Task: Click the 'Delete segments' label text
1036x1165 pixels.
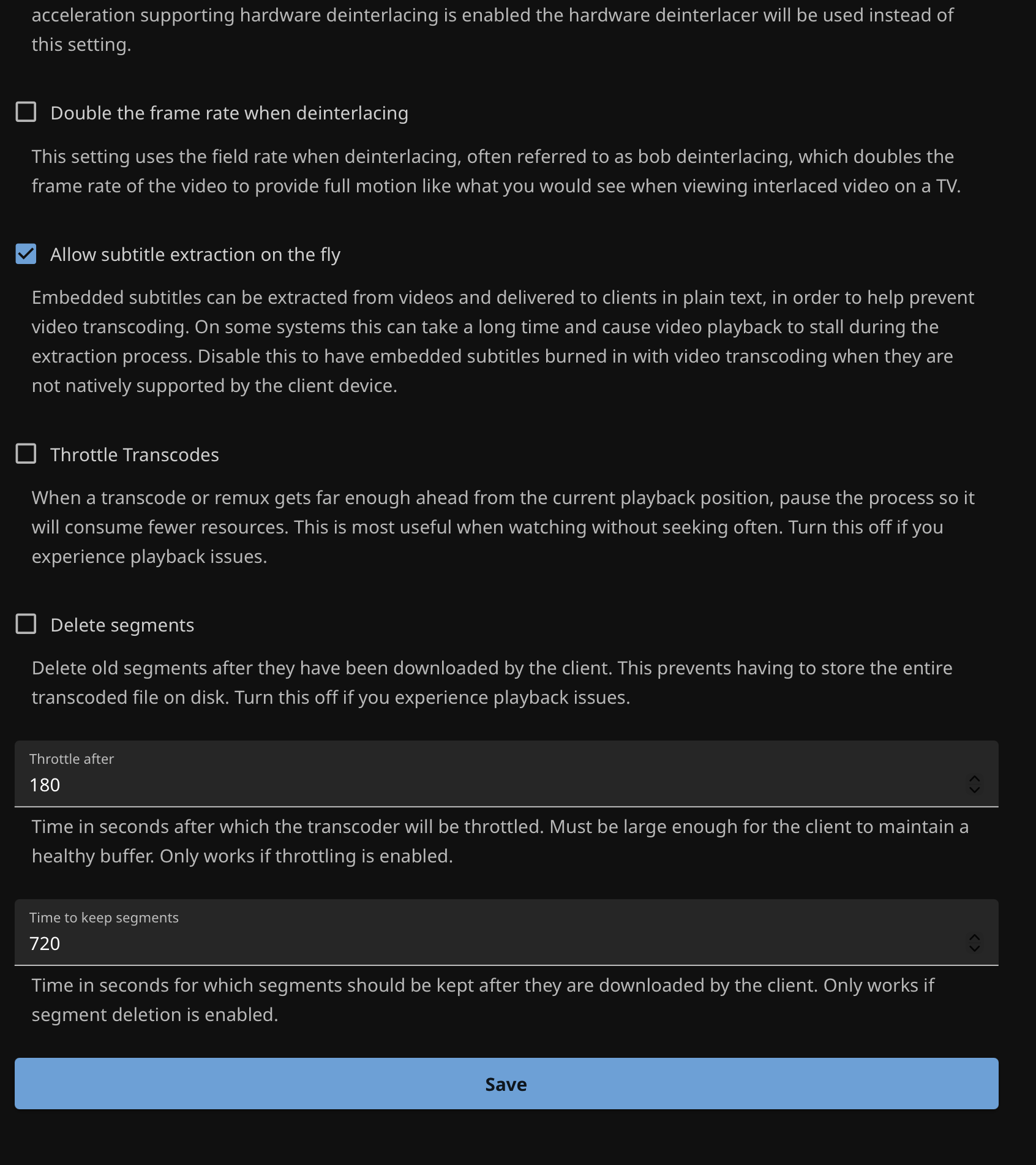Action: pos(122,625)
